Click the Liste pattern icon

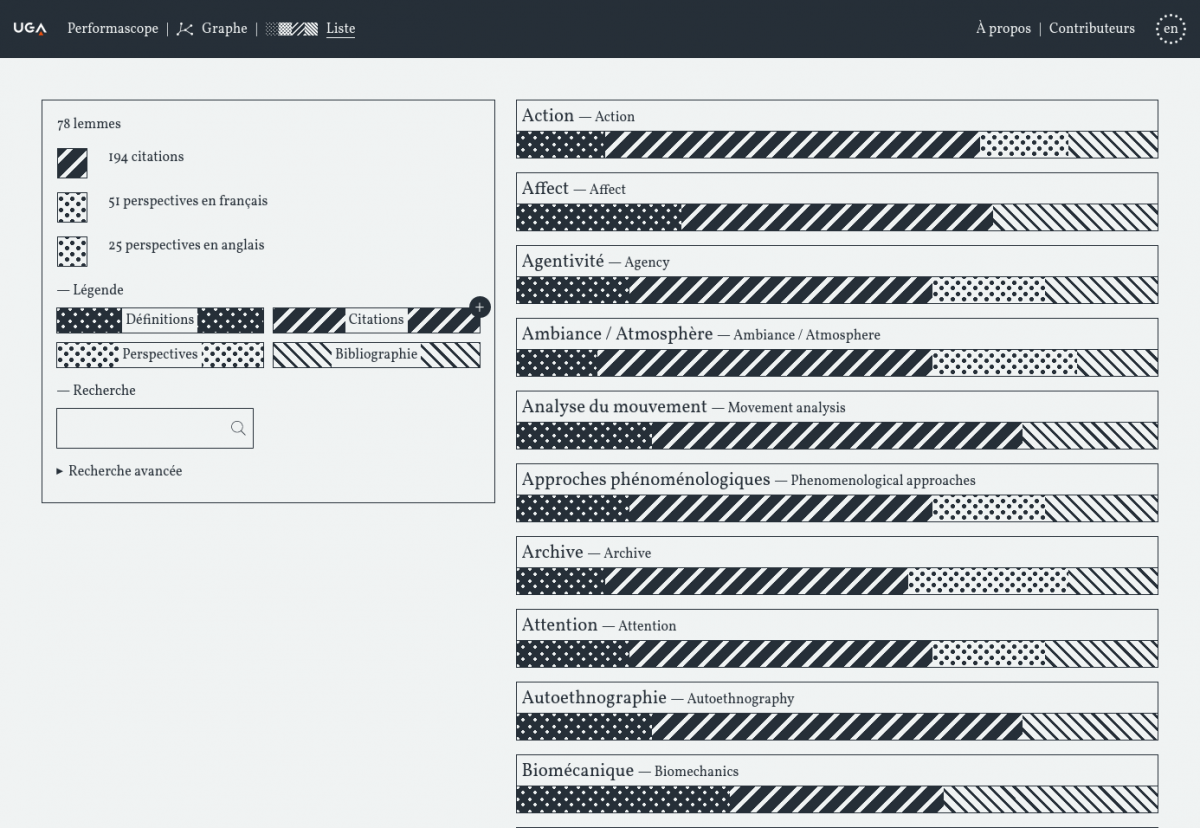(x=291, y=29)
